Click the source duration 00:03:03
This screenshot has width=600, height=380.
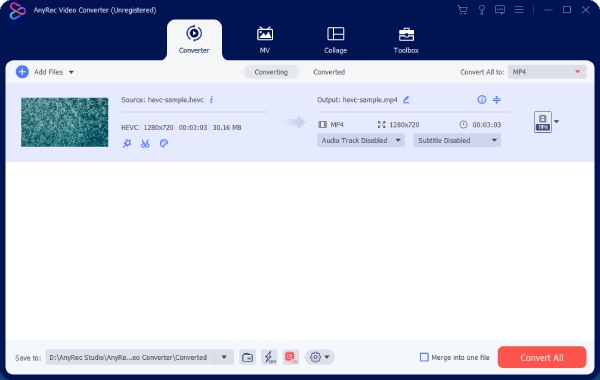193,127
